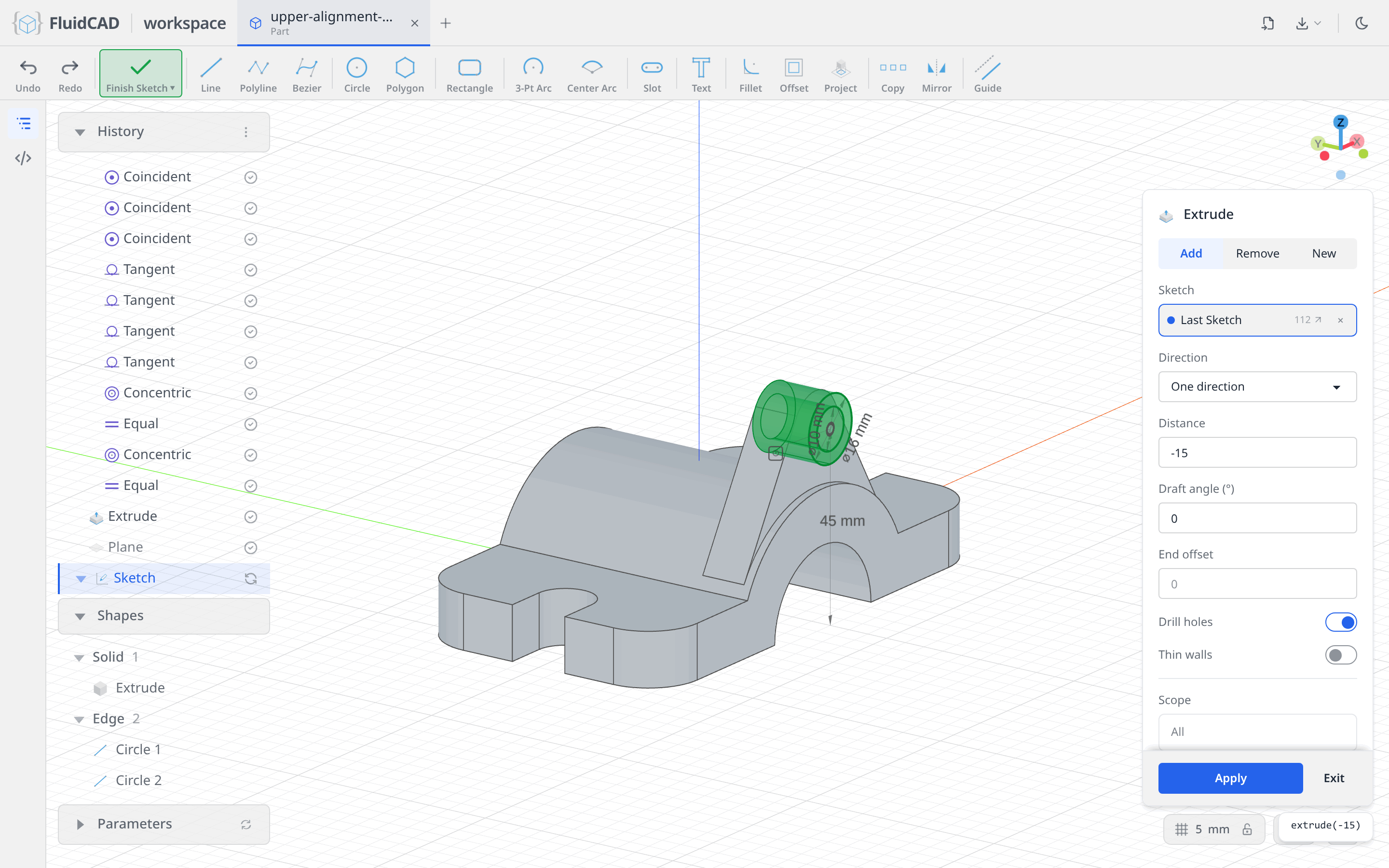Toggle dark mode moon icon
Viewport: 1389px width, 868px height.
(1362, 23)
